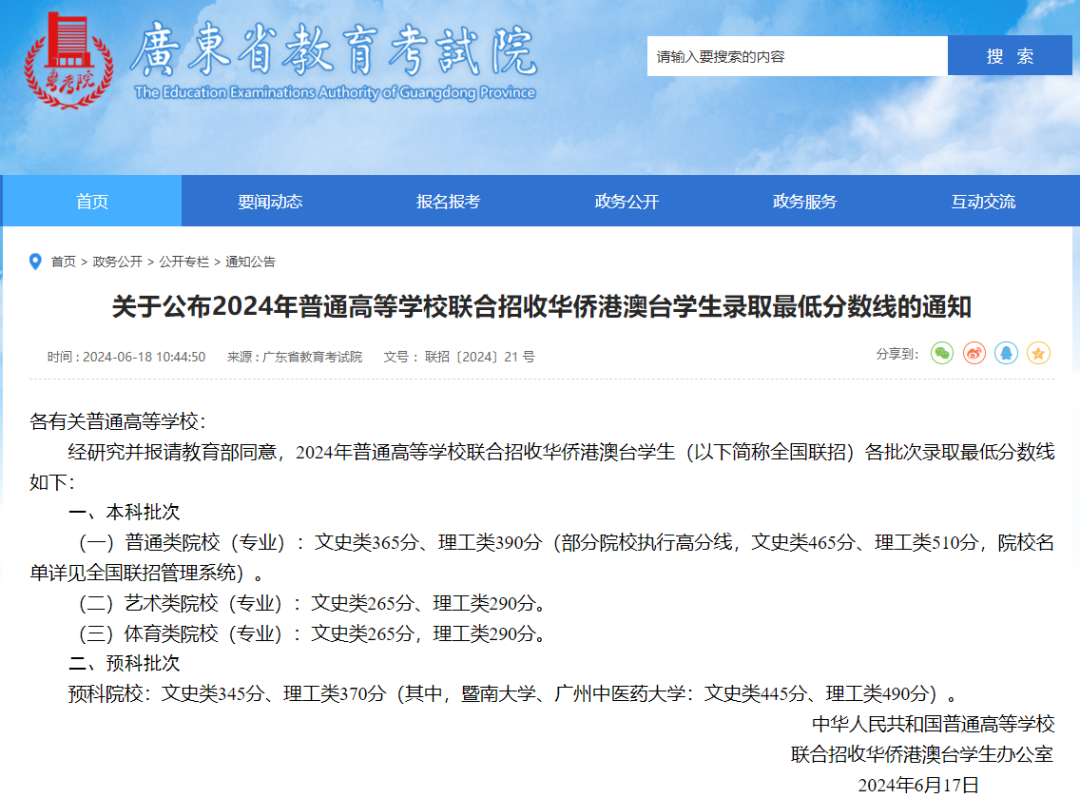The height and width of the screenshot is (798, 1080).
Task: Click the 分享到 label
Action: point(897,354)
